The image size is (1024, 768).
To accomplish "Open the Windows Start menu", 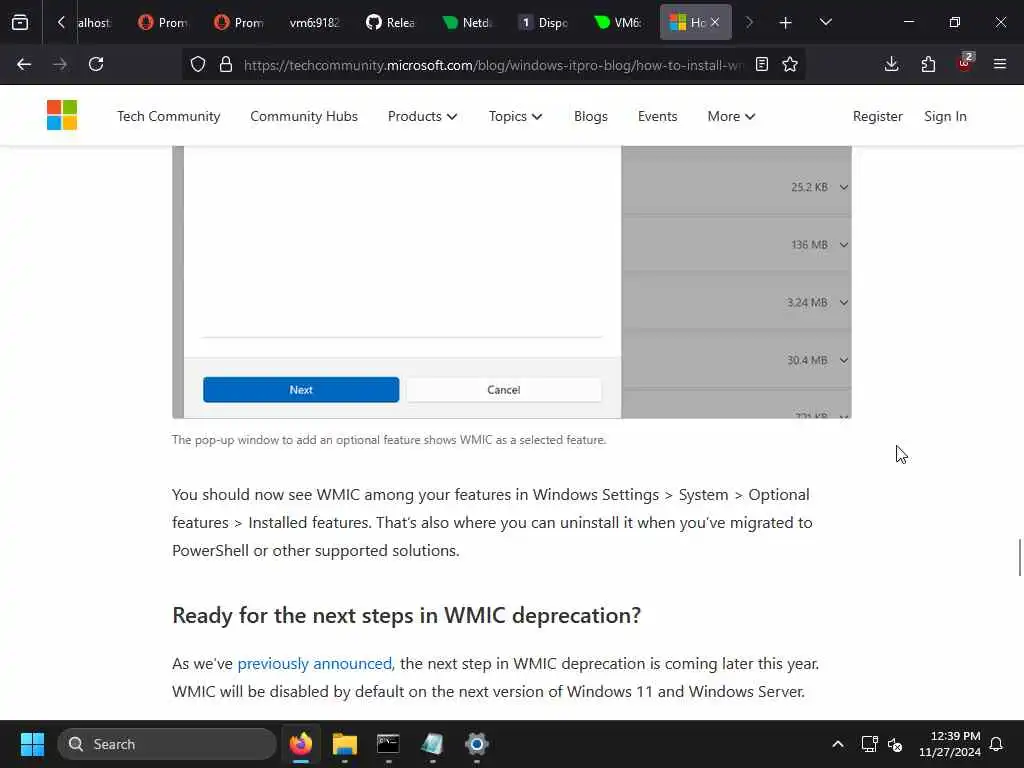I will [x=32, y=744].
